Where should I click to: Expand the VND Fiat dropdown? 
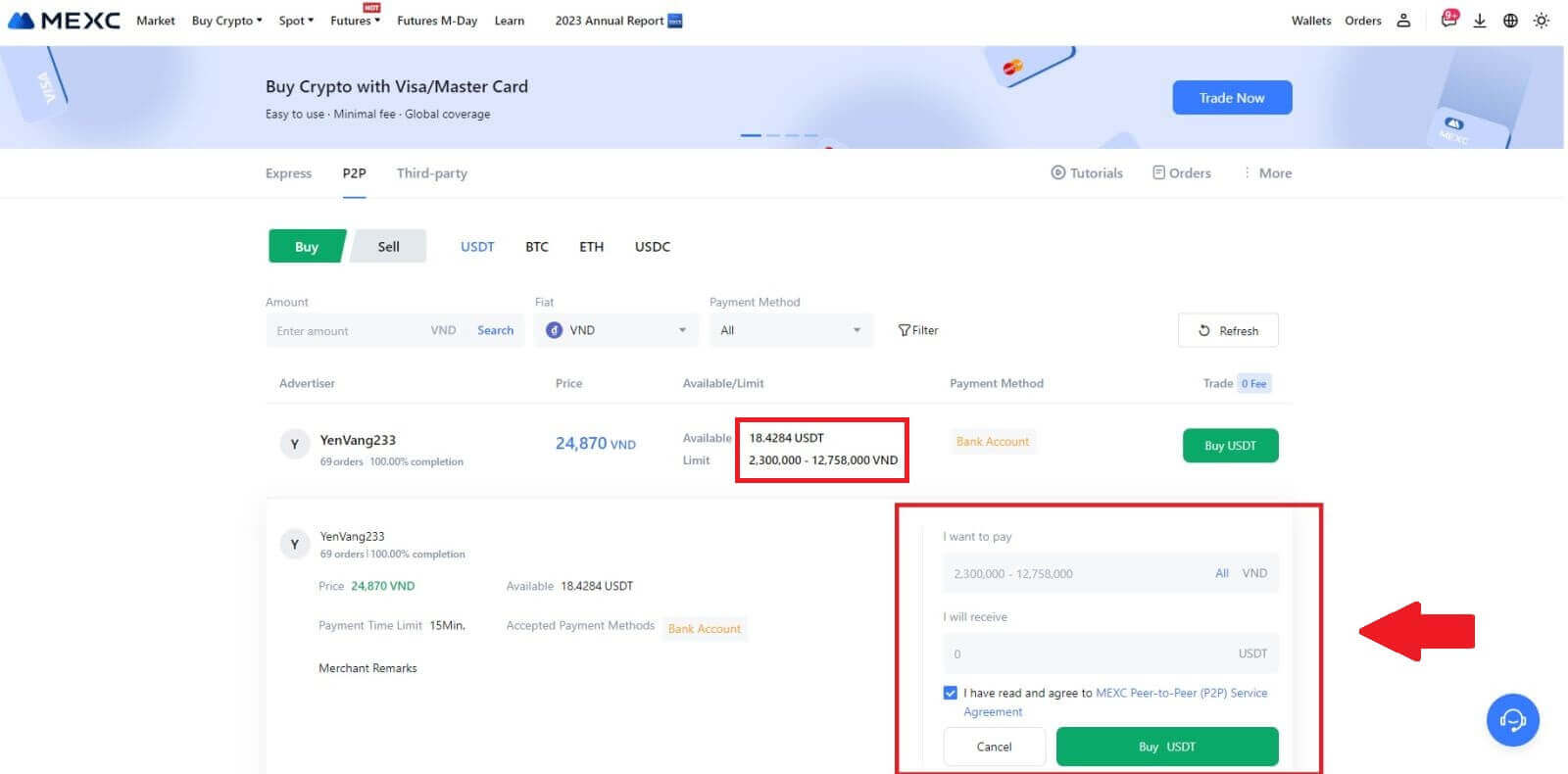point(616,330)
